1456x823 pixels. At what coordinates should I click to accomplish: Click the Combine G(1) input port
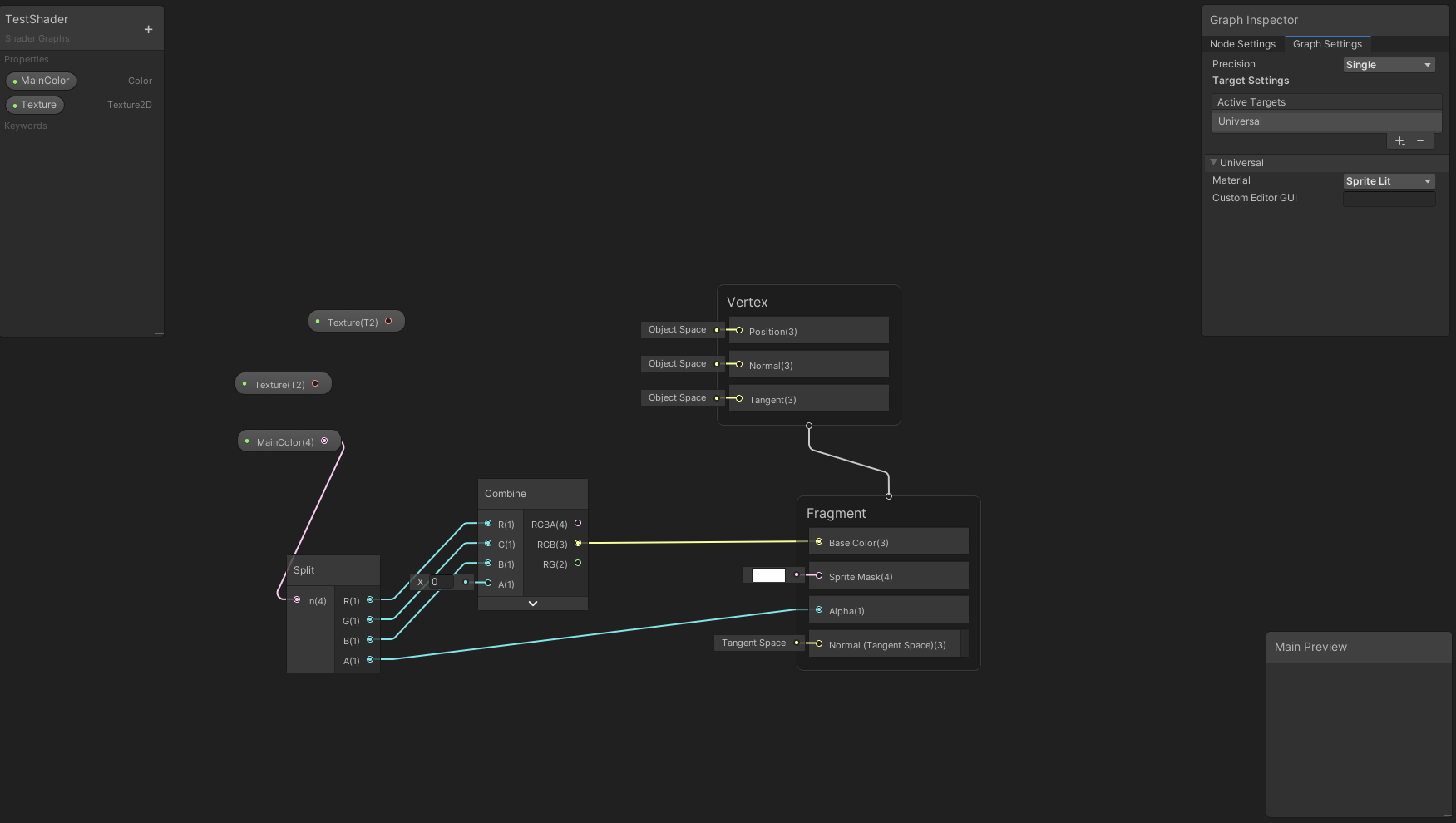(488, 544)
